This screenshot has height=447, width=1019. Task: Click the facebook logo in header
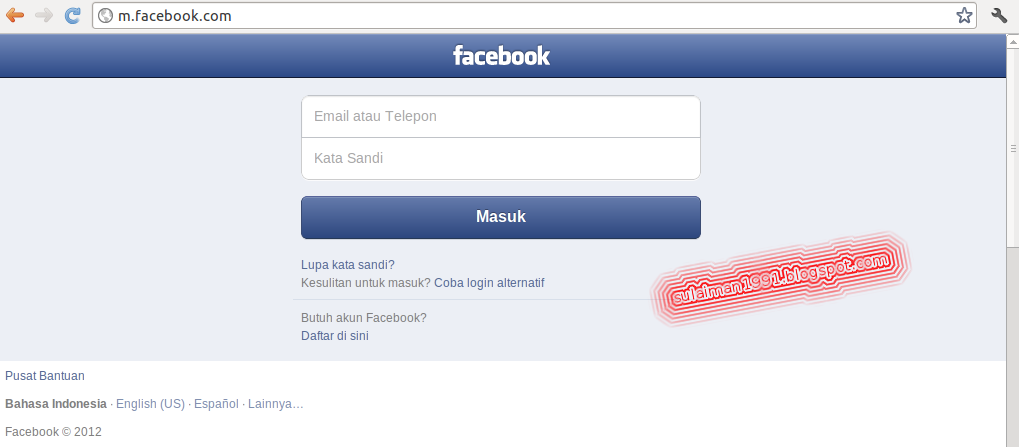click(x=501, y=56)
